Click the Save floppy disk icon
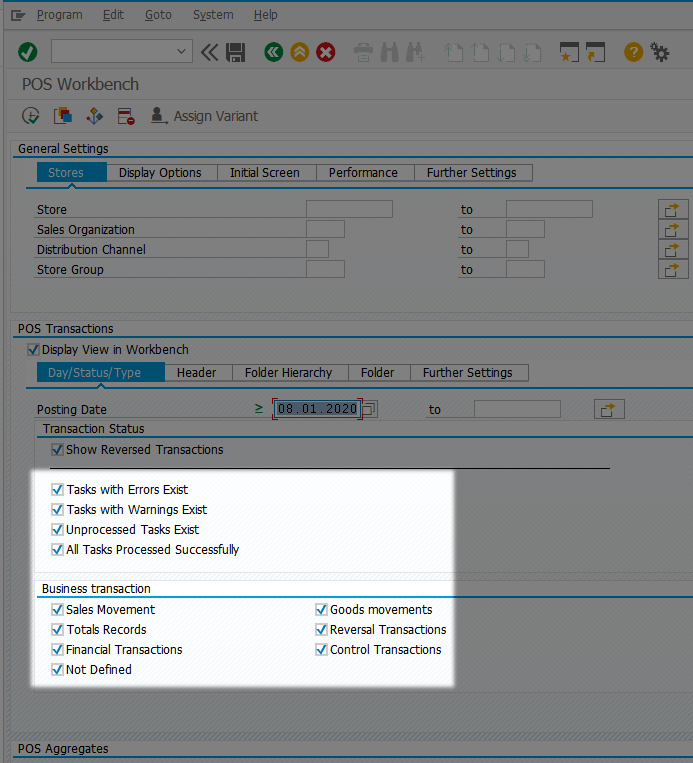 pyautogui.click(x=236, y=52)
